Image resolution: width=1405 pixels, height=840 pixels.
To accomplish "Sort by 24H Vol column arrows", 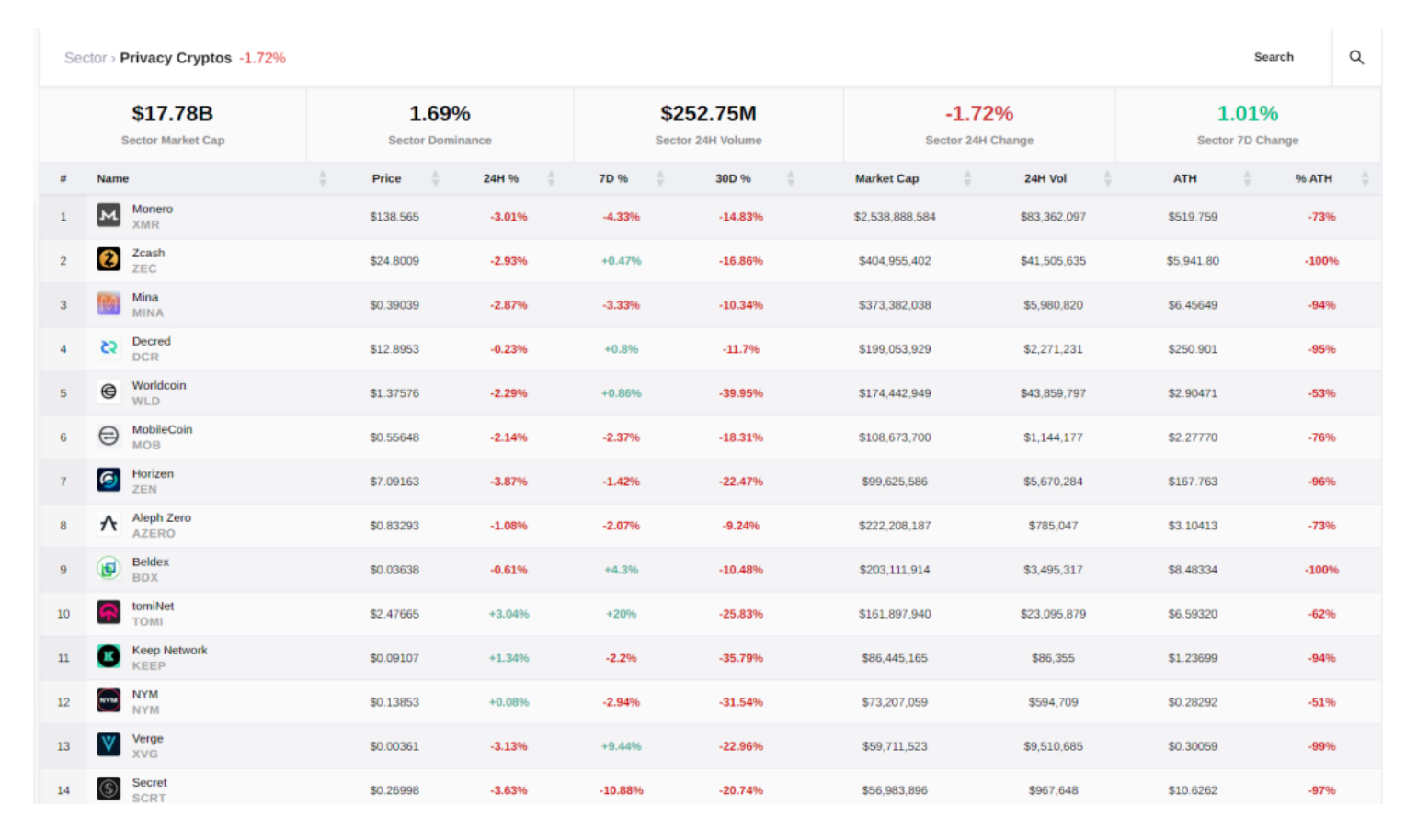I will [1107, 178].
